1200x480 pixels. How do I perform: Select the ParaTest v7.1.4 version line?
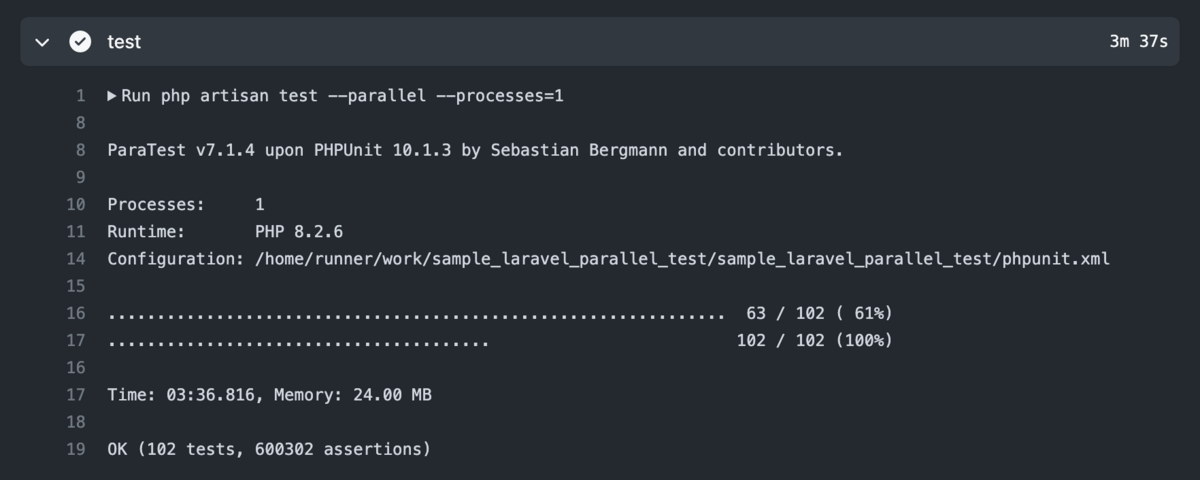(x=475, y=150)
